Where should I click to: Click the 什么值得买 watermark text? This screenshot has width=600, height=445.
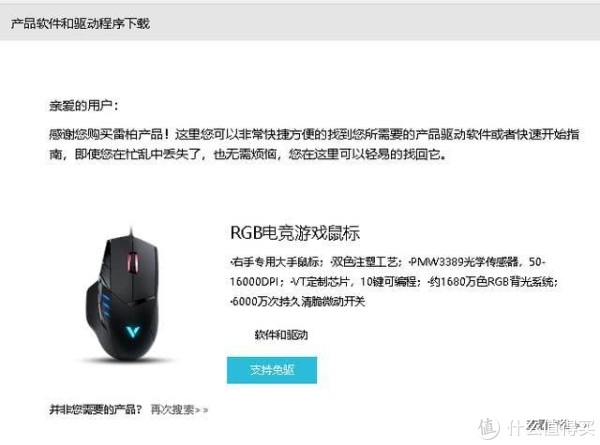point(551,427)
